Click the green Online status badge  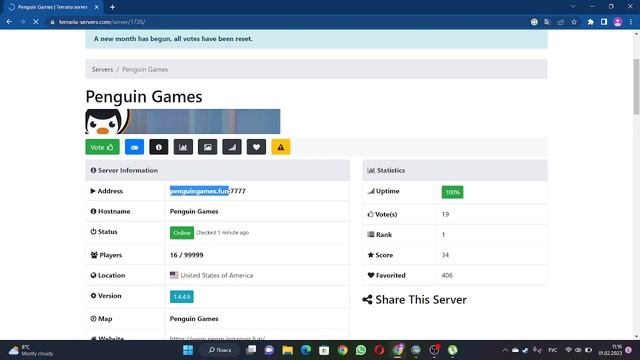(x=182, y=233)
